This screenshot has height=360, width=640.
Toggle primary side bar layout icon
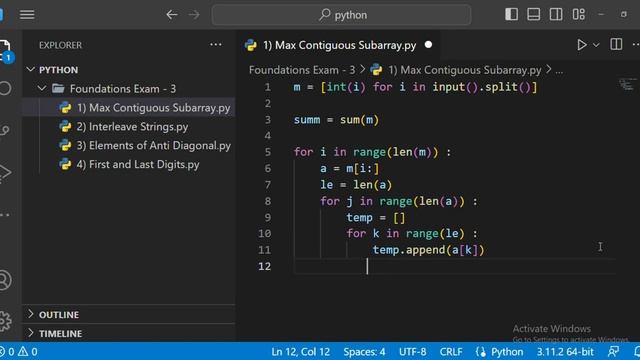tap(511, 14)
